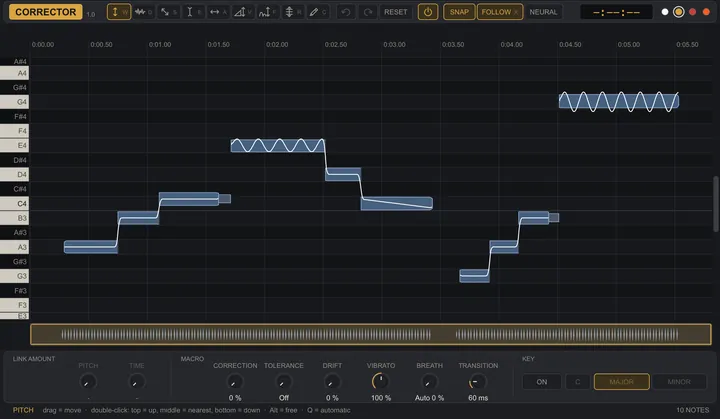Click the F3 piano key

14,305
